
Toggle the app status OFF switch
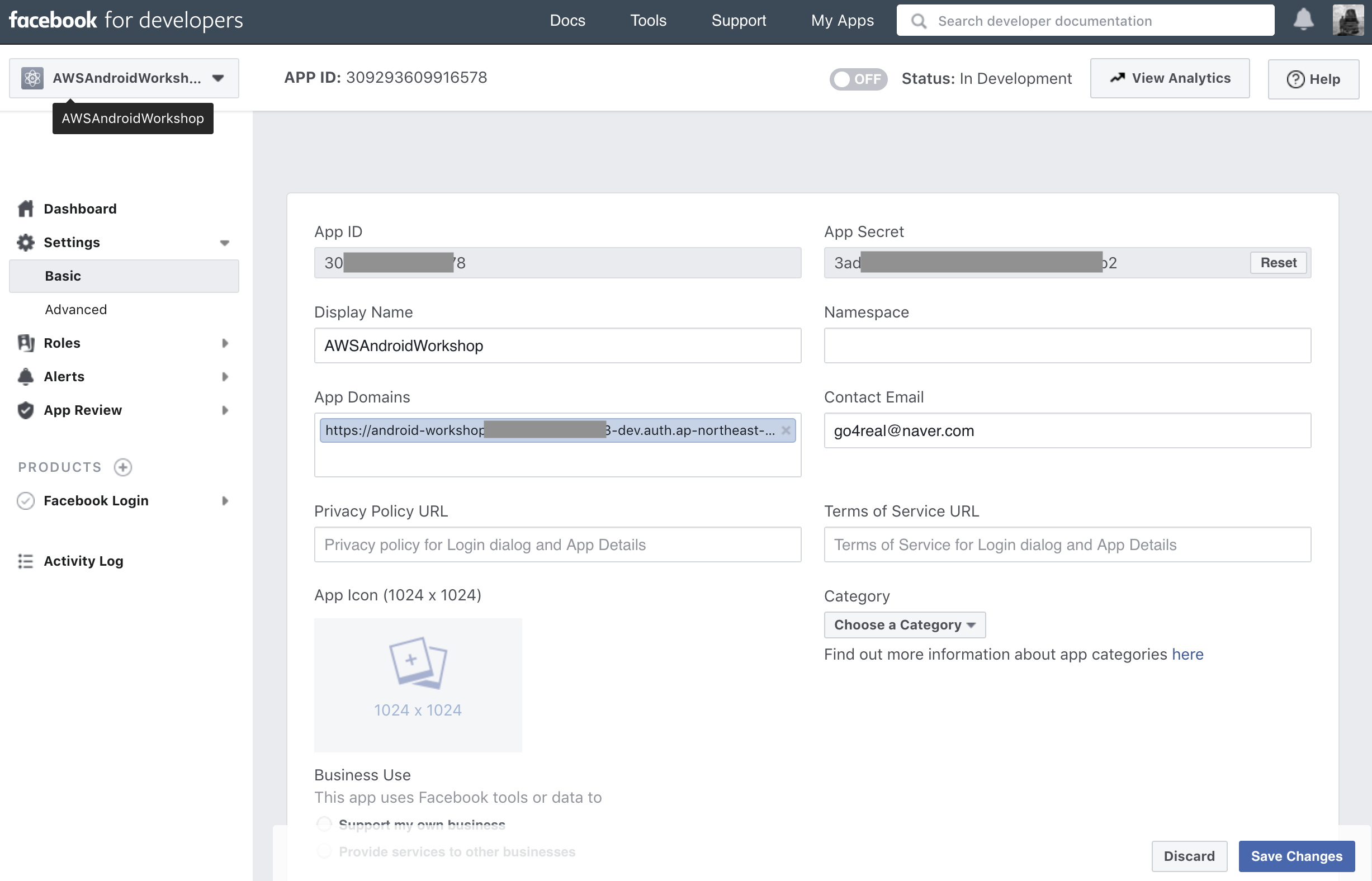(858, 79)
